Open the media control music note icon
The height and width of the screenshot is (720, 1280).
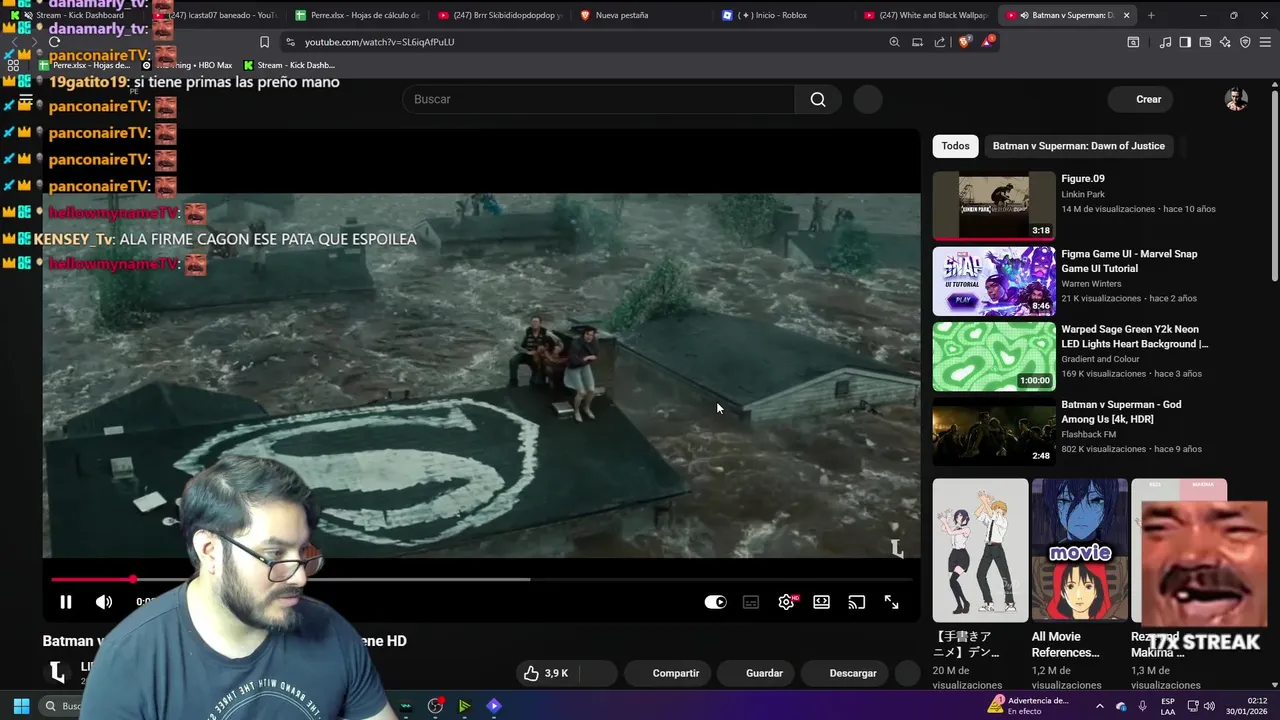coord(1165,42)
